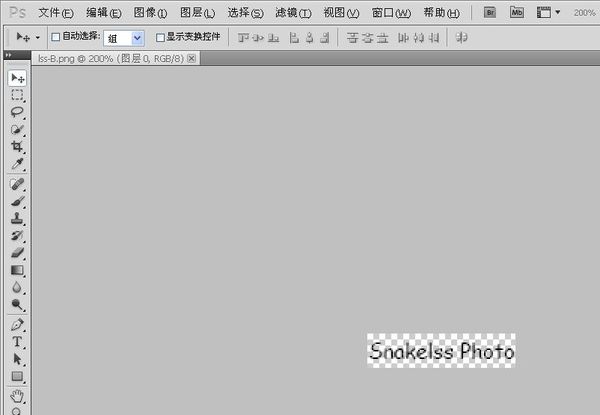Select the Eraser tool
This screenshot has height=415, width=600.
pos(17,253)
